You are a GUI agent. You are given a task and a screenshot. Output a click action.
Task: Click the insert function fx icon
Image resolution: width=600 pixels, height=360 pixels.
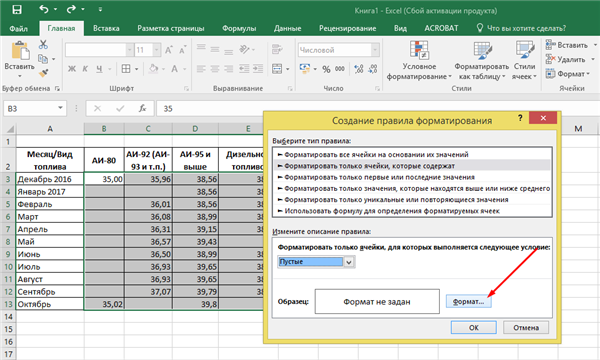142,109
